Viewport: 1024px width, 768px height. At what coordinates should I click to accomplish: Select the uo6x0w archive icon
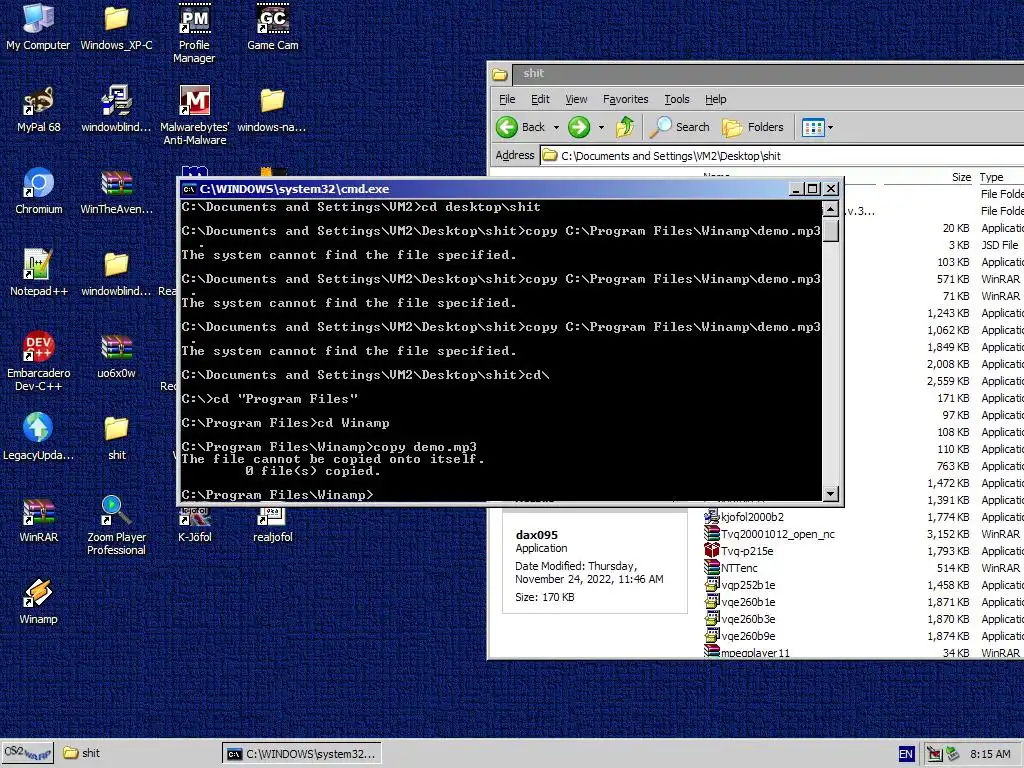(116, 355)
